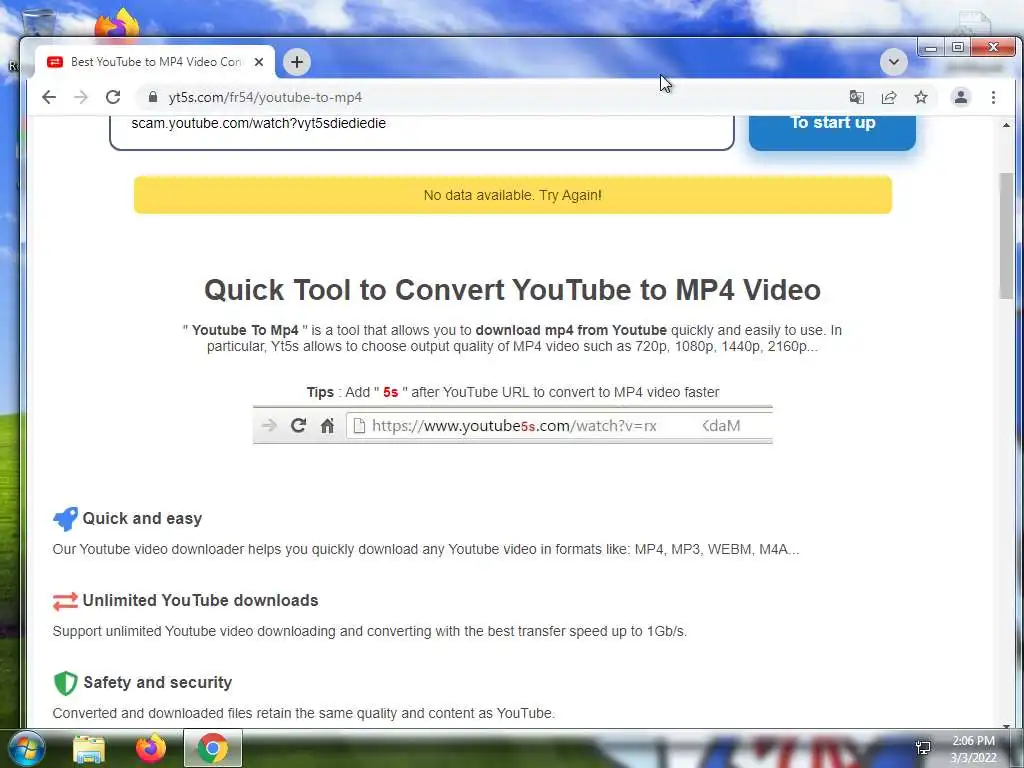Image resolution: width=1024 pixels, height=768 pixels.
Task: Click the taskbar clock showing 2:06 PM
Action: 973,749
